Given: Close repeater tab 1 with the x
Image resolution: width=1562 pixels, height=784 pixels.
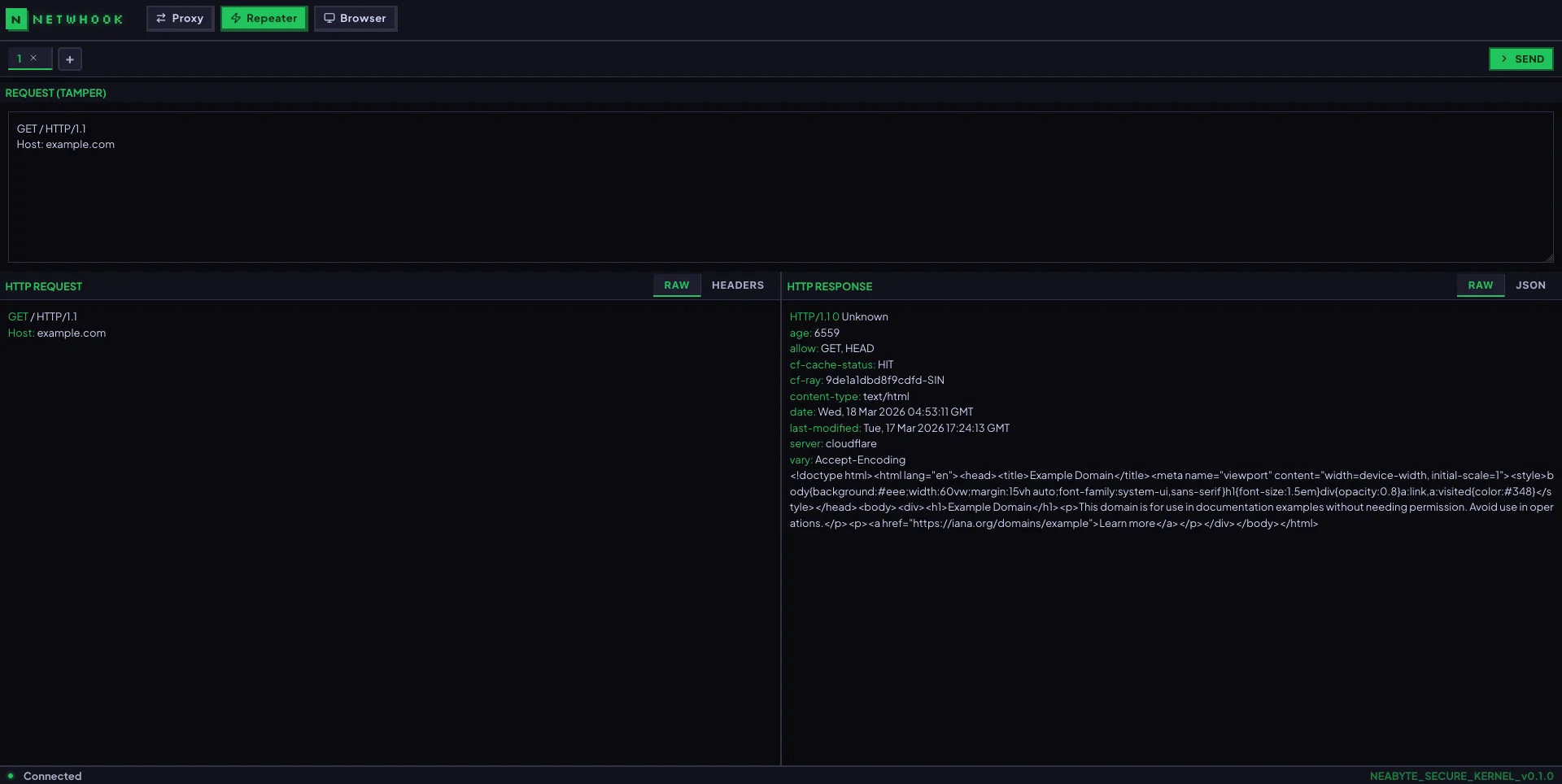Looking at the screenshot, I should tap(33, 58).
